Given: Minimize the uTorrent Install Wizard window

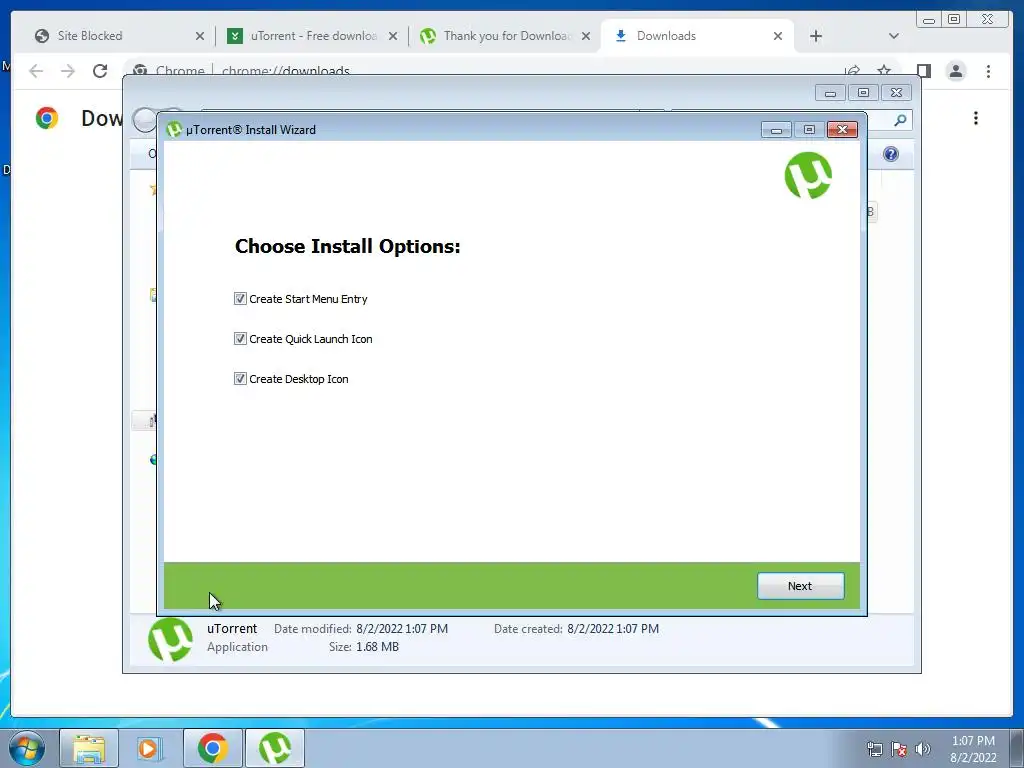Looking at the screenshot, I should [776, 130].
